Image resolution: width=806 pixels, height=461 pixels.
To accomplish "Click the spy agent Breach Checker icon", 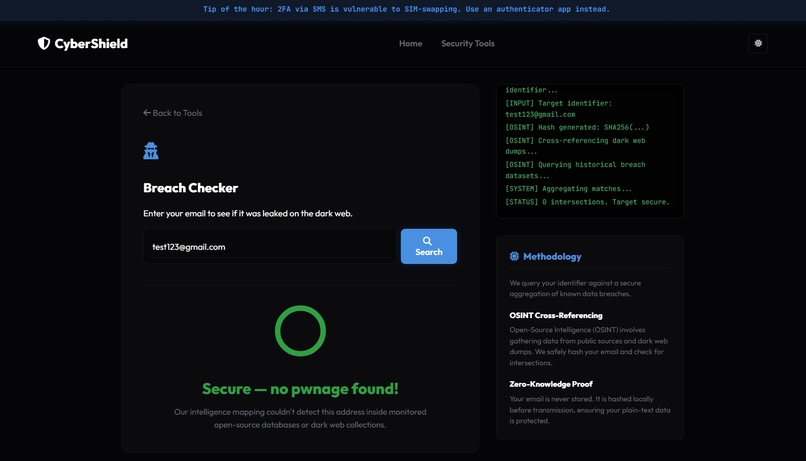I will pos(151,151).
